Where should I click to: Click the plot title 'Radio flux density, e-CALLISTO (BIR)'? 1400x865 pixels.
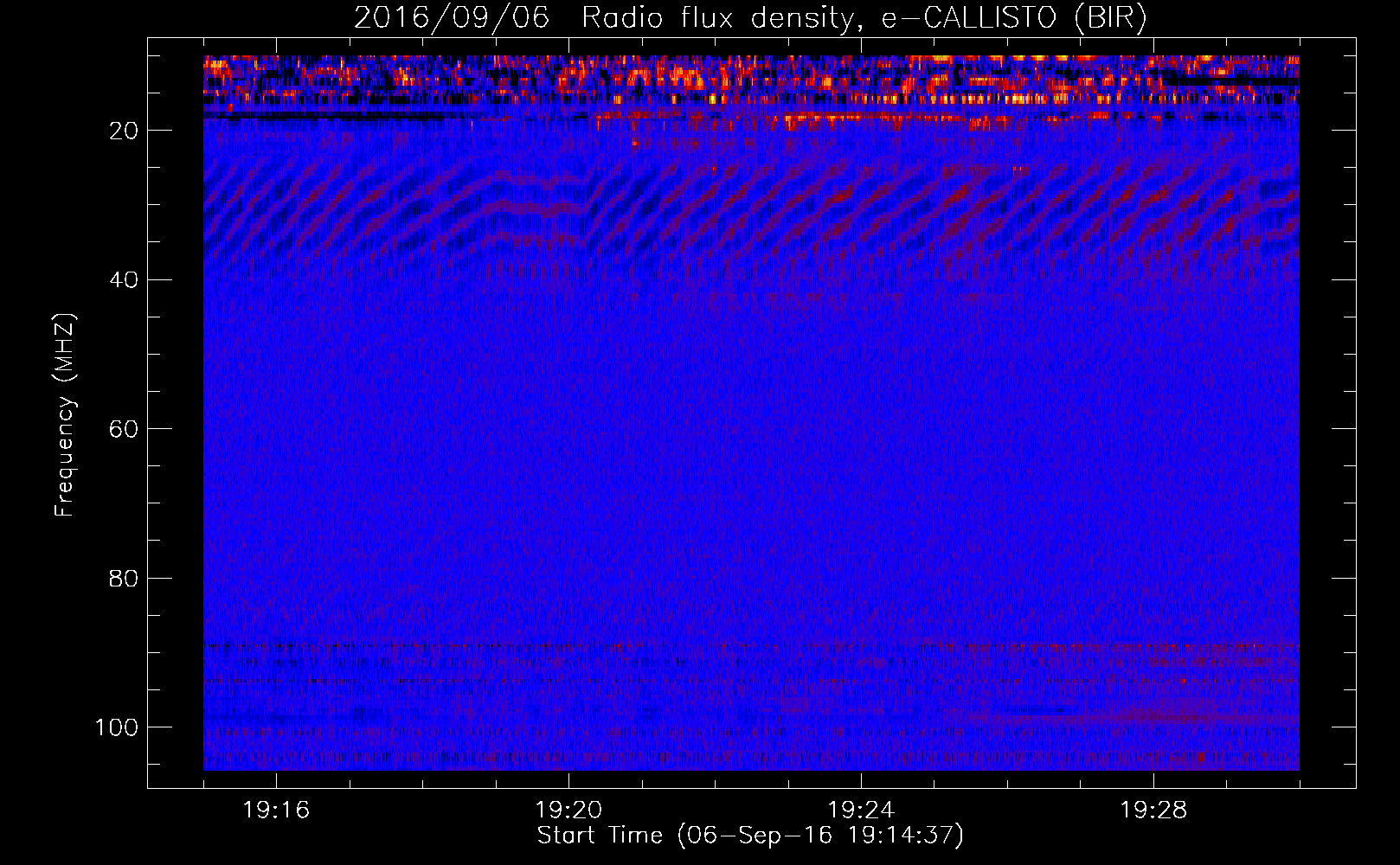click(x=864, y=18)
